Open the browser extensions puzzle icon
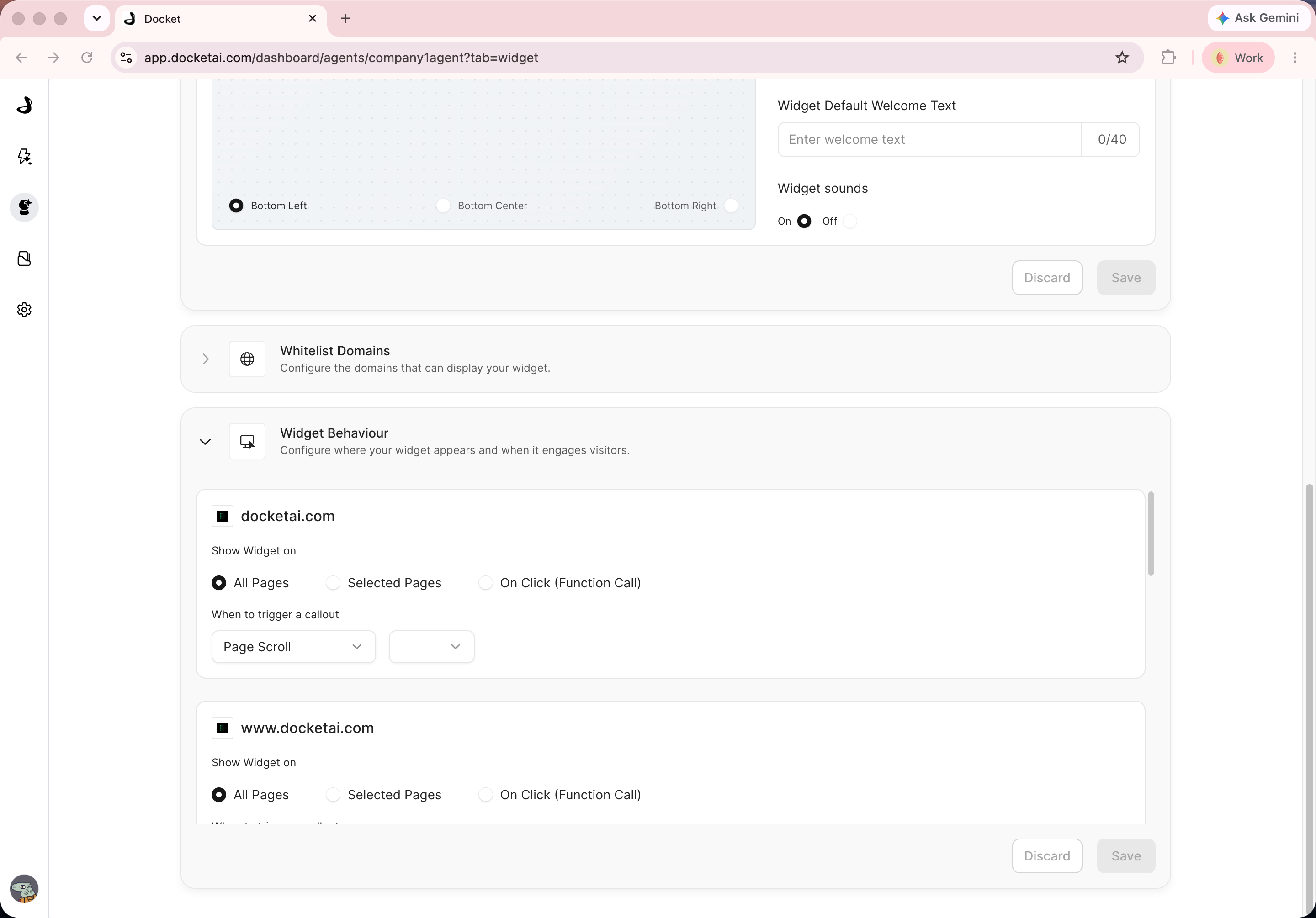 click(1168, 57)
